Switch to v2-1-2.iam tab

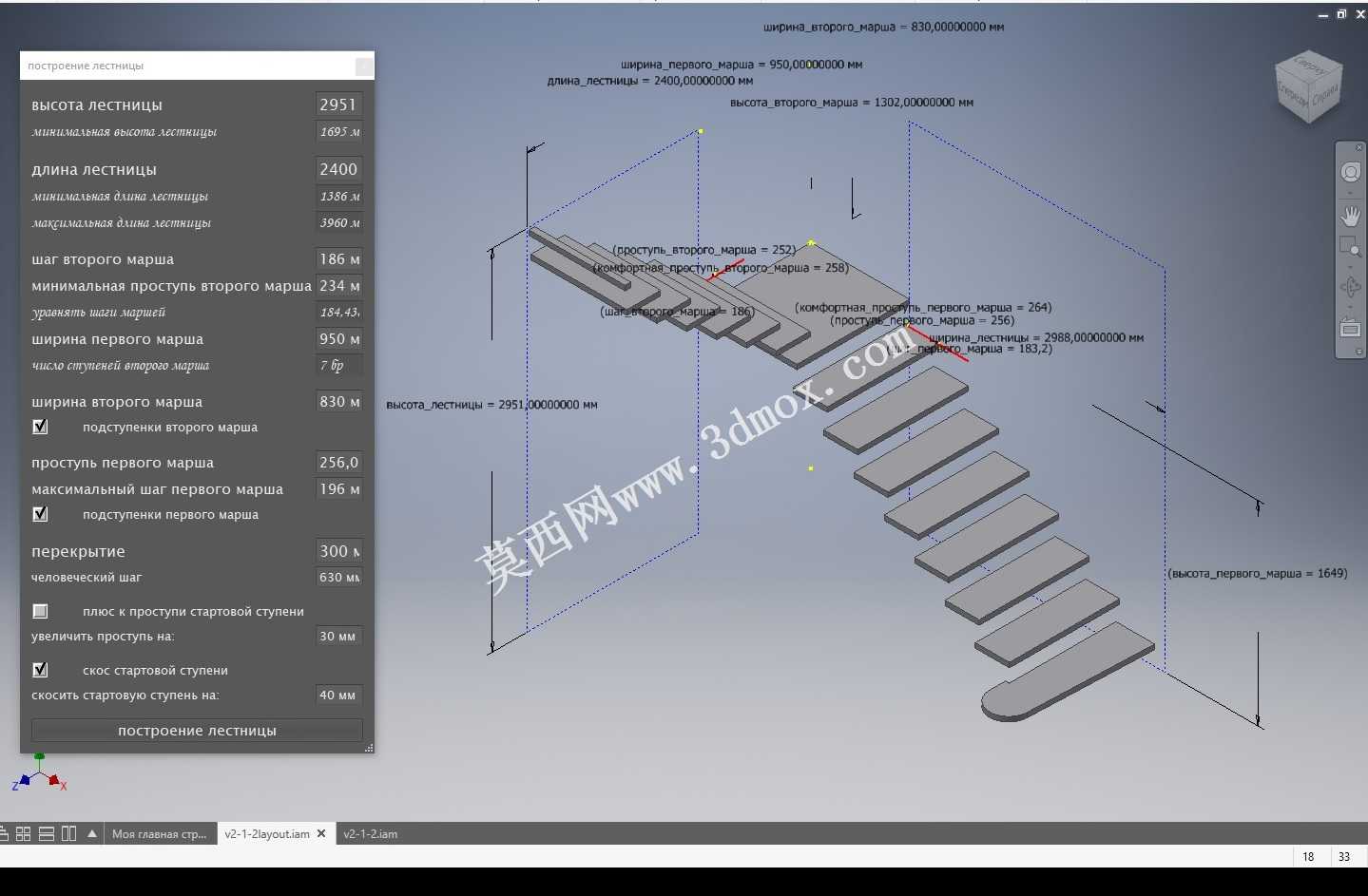(371, 833)
